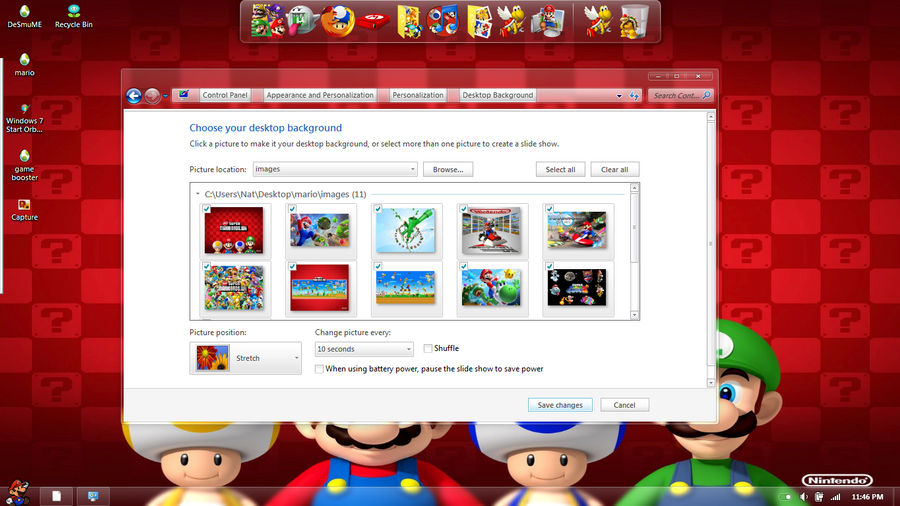The width and height of the screenshot is (900, 506).
Task: Click the wallpaper list scrollbar up arrow
Action: click(634, 188)
